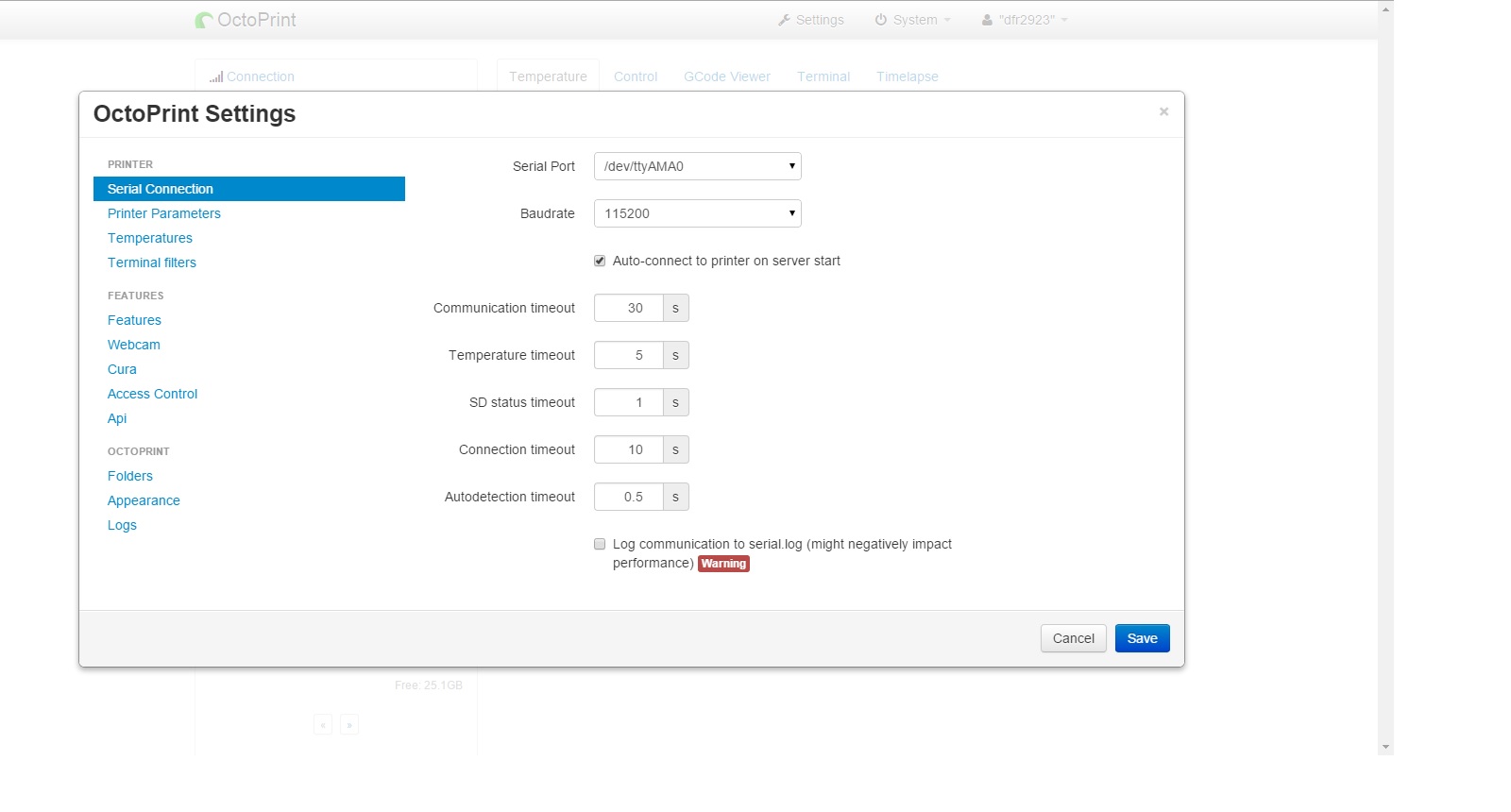The width and height of the screenshot is (1511, 812).
Task: Click into the Autodetection timeout field
Action: pos(629,497)
